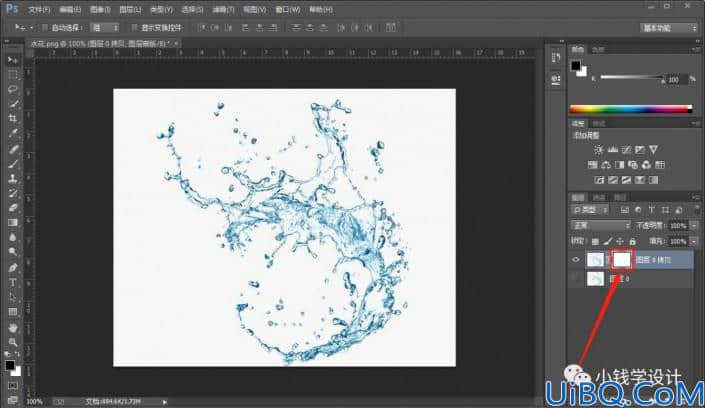
Task: Pick a color from the spectrum ramp
Action: coord(631,109)
